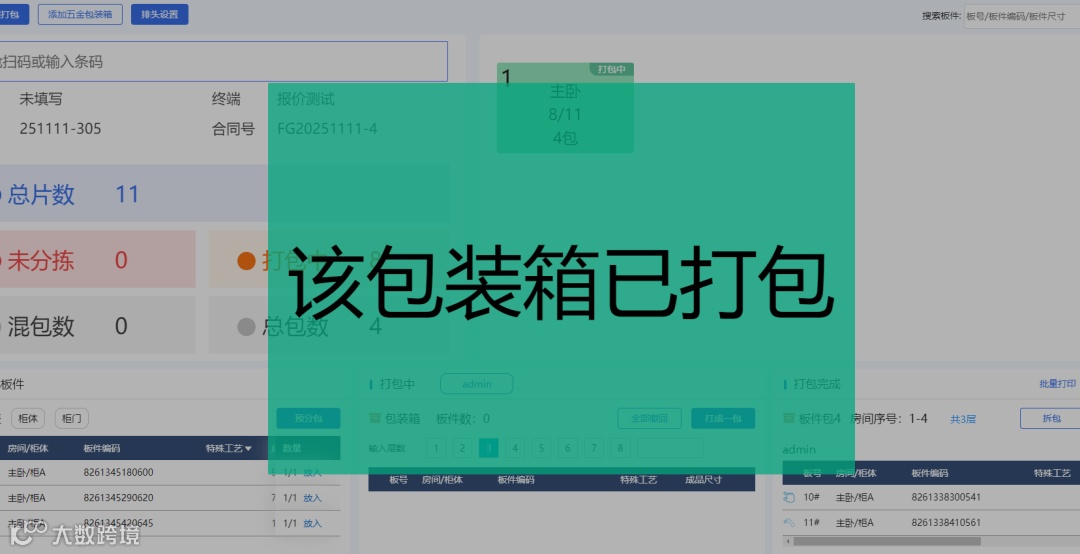Click 成品尺寸 column header in 打包中 table

(703, 480)
